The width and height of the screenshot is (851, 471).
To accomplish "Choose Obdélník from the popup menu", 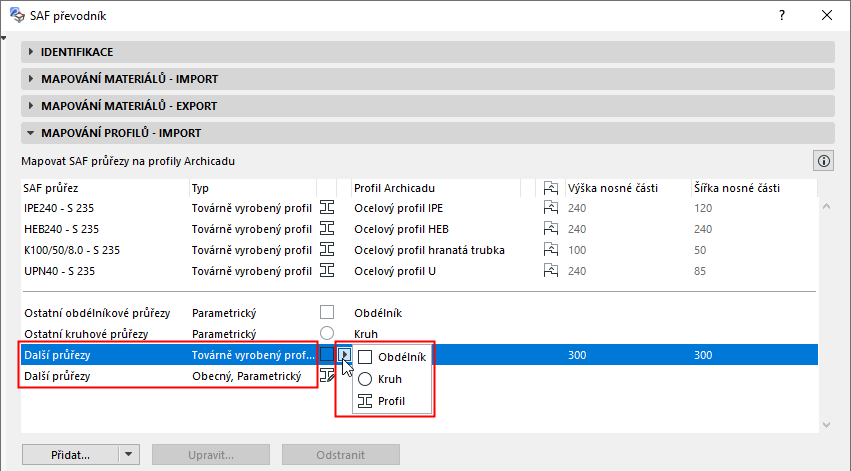I will click(393, 357).
